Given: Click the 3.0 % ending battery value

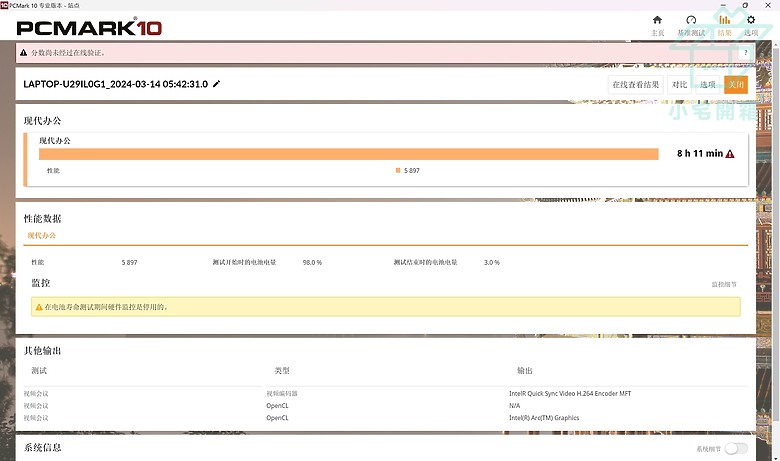Looking at the screenshot, I should [x=491, y=262].
